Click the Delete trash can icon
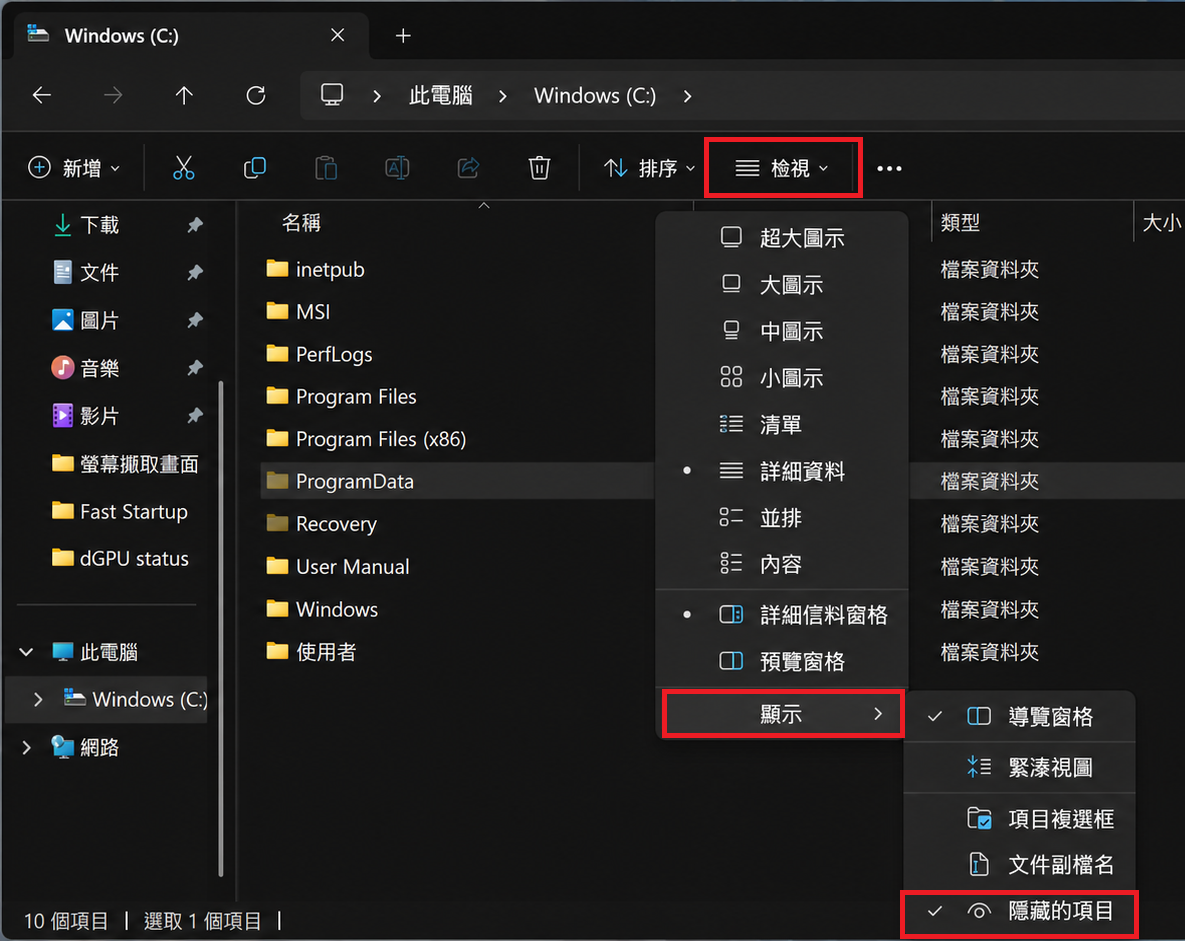 pos(539,168)
